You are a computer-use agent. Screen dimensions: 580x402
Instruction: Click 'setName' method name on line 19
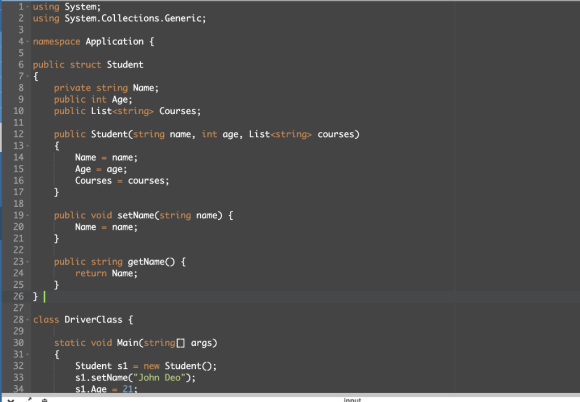pyautogui.click(x=135, y=215)
